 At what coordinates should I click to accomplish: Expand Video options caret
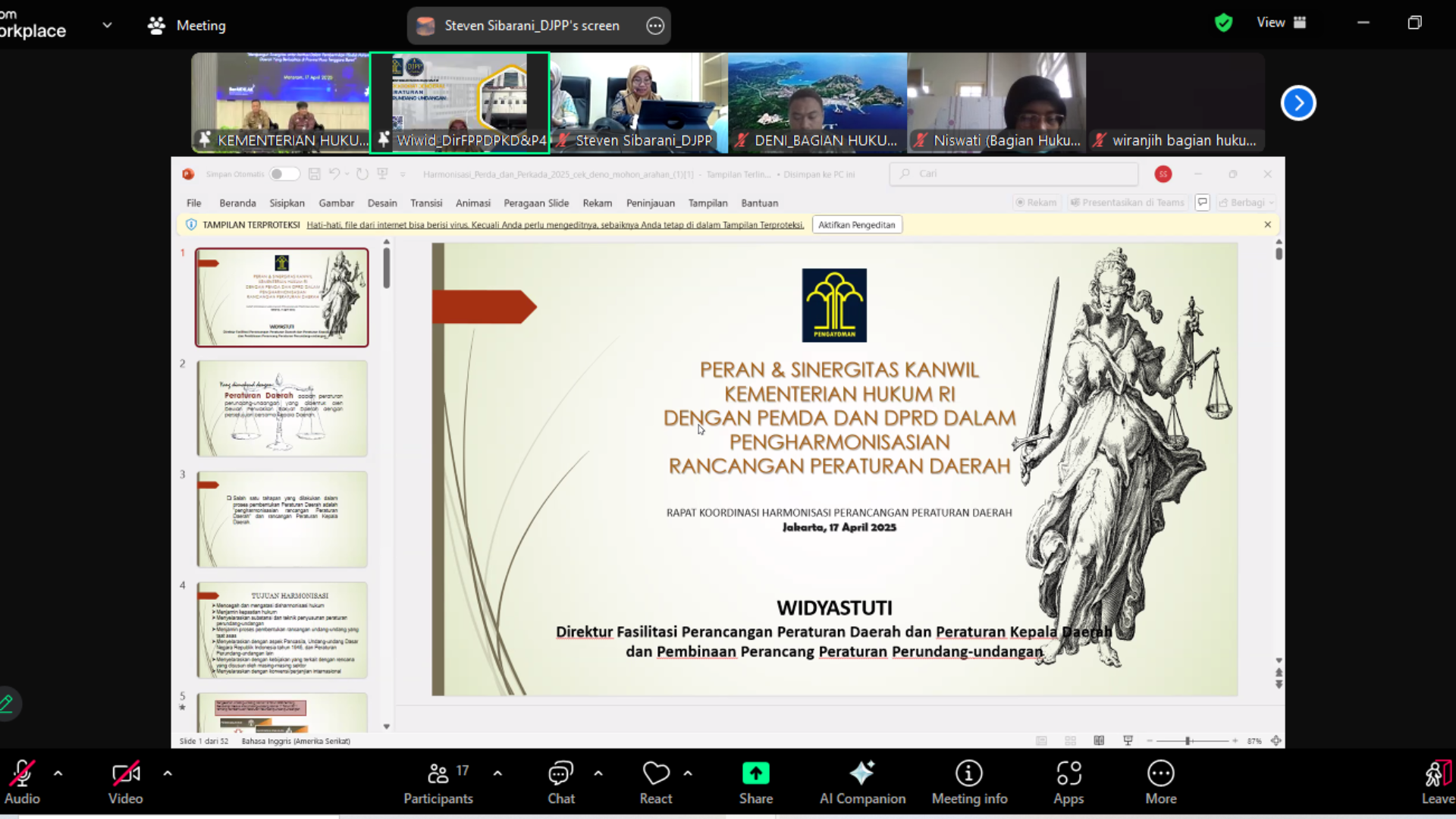tap(168, 773)
